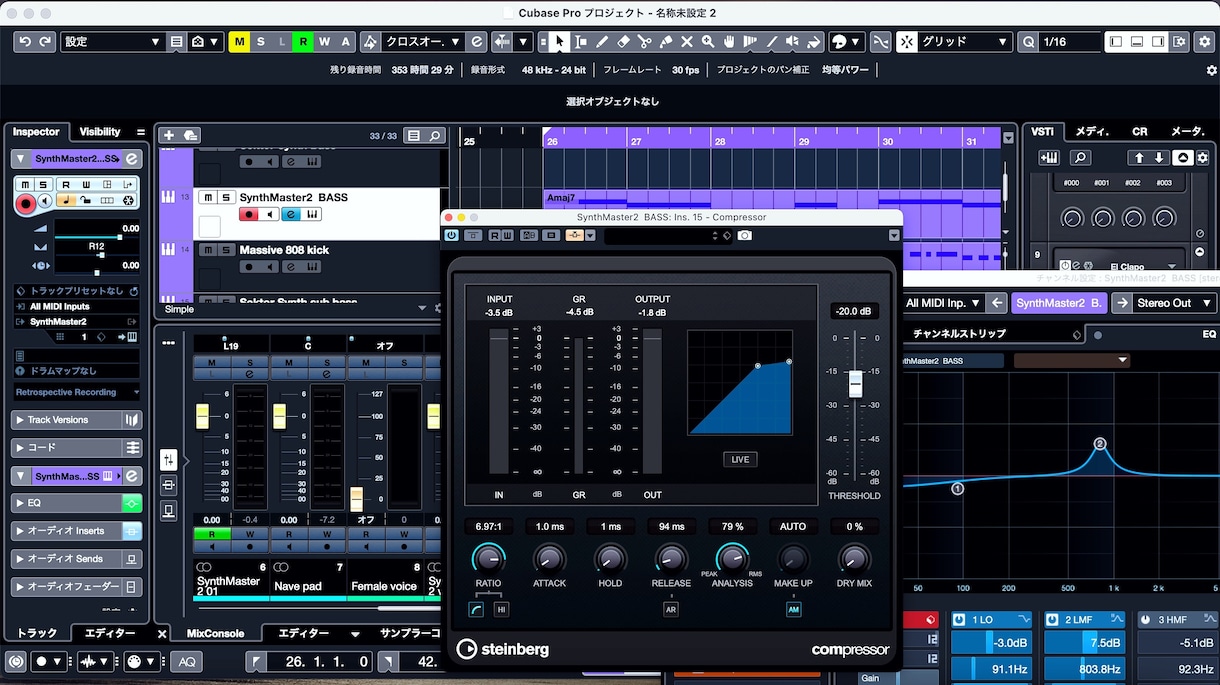Screen dimensions: 1220x685
Task: Solo the SynthMaster2 BASS track
Action: point(227,197)
